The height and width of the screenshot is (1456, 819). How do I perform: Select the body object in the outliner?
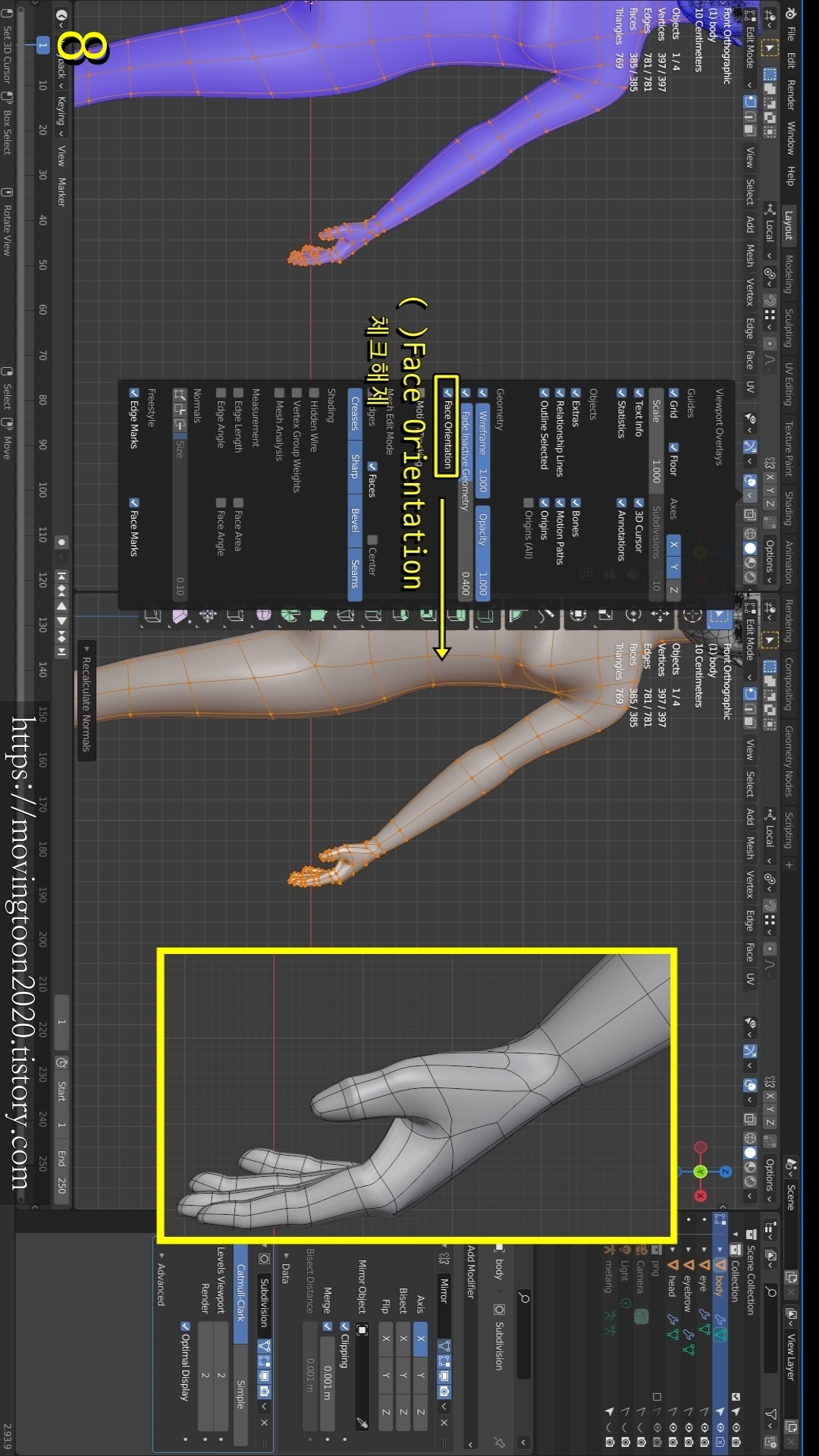pyautogui.click(x=720, y=1287)
